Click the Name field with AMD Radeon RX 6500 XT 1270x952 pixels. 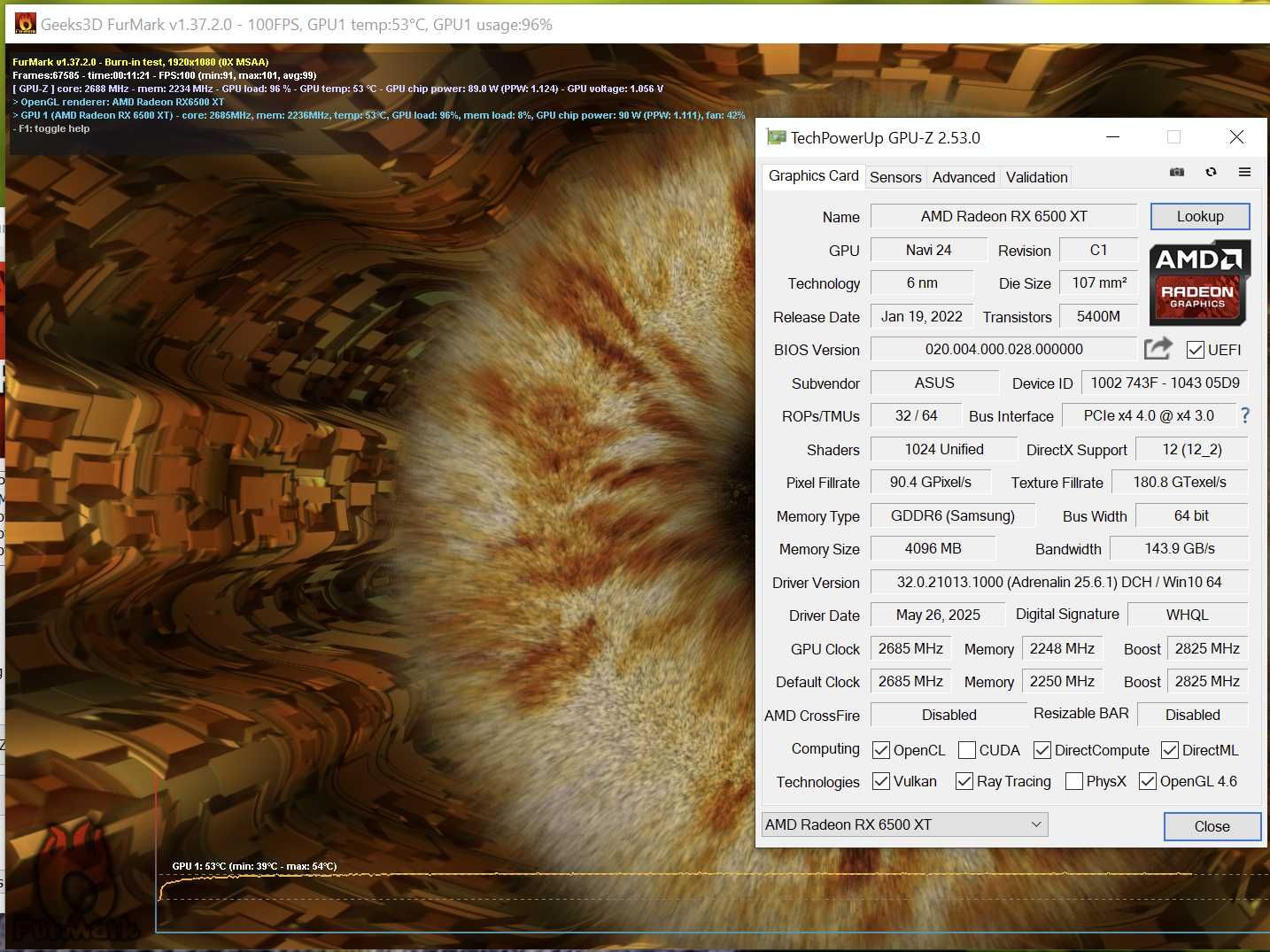1003,216
